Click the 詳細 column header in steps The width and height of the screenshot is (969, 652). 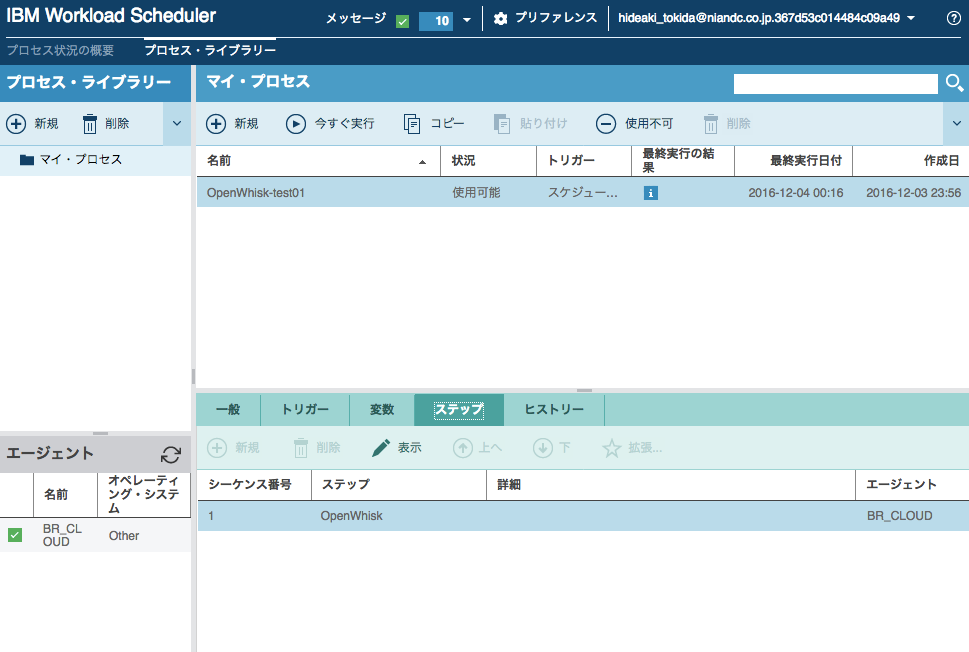(509, 485)
